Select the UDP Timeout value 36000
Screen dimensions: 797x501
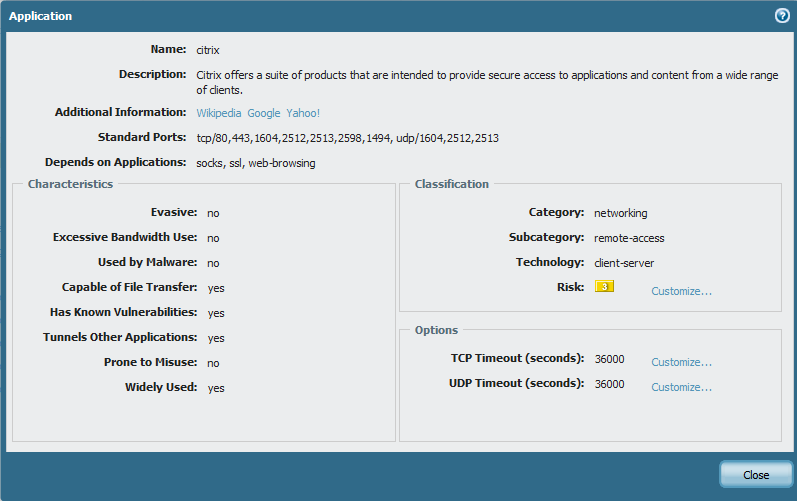(x=609, y=384)
